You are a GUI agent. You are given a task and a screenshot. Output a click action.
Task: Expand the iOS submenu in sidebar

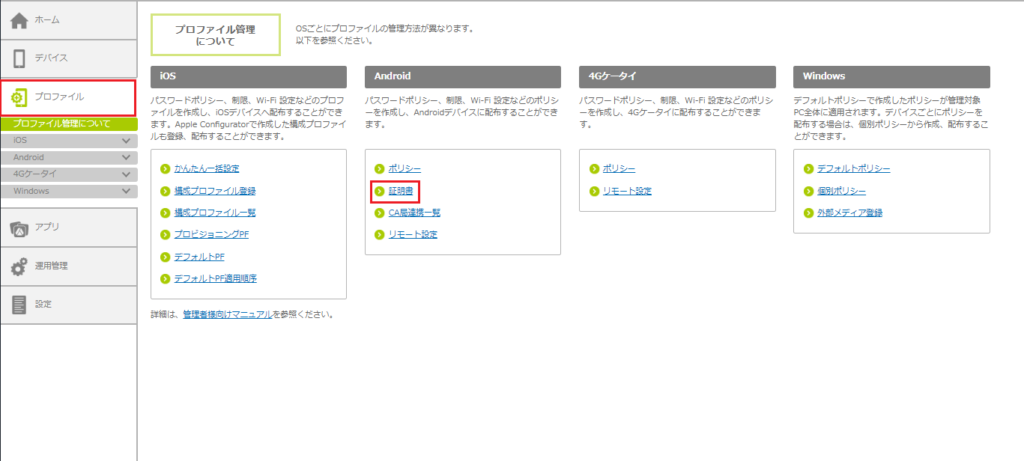pos(126,142)
